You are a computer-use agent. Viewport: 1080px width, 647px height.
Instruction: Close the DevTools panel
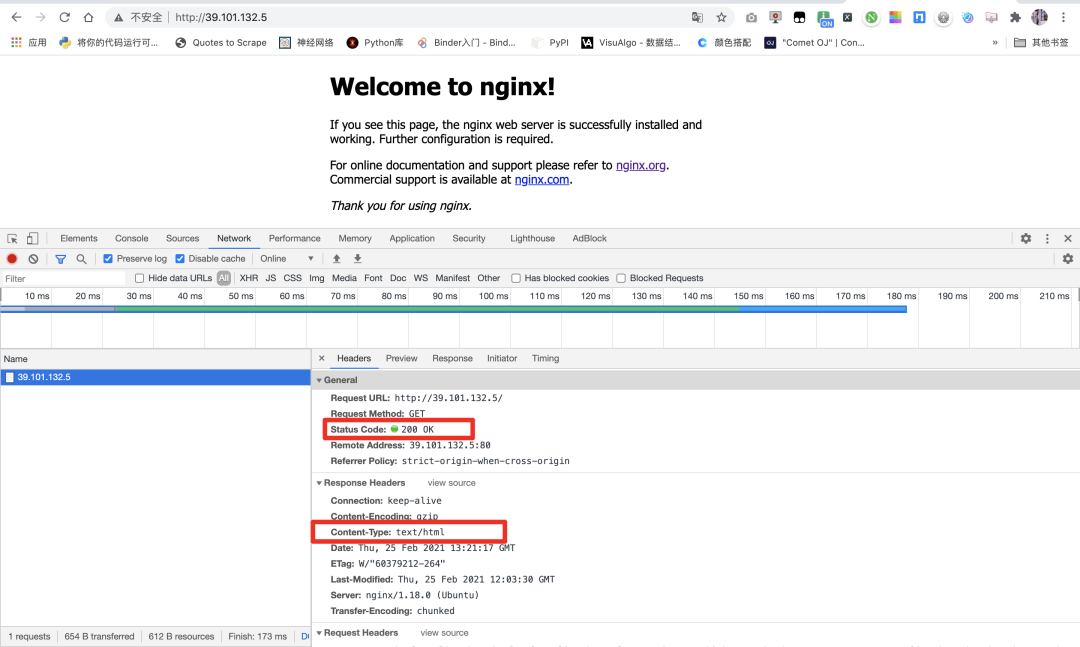[1068, 238]
